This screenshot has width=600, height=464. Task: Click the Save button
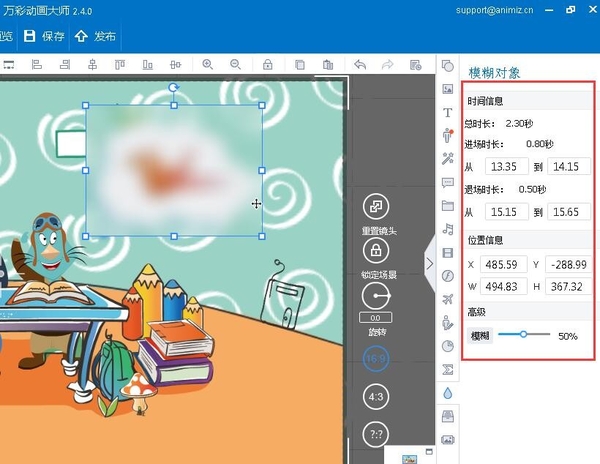44,36
